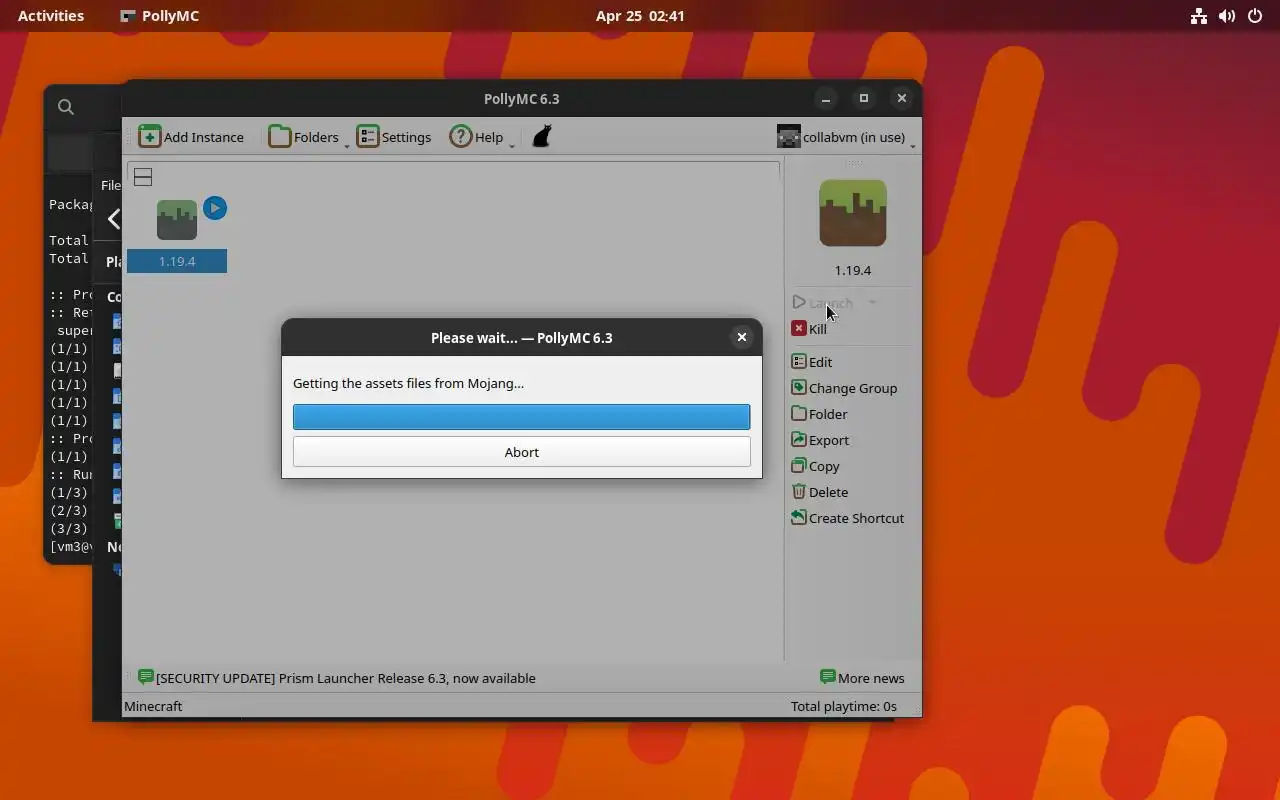Click the large grass block instance icon

[853, 213]
